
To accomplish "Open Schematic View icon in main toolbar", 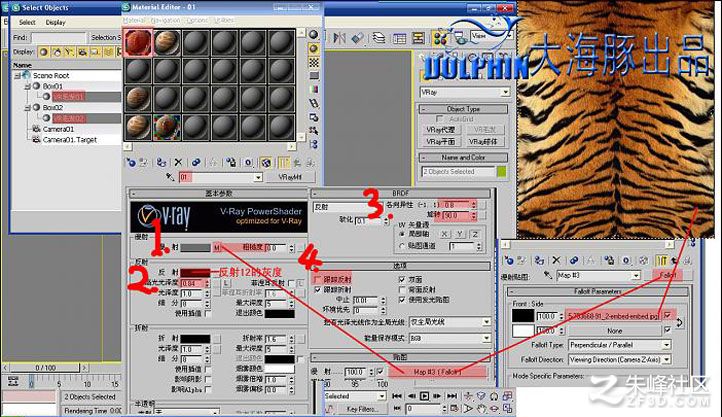I will click(419, 38).
